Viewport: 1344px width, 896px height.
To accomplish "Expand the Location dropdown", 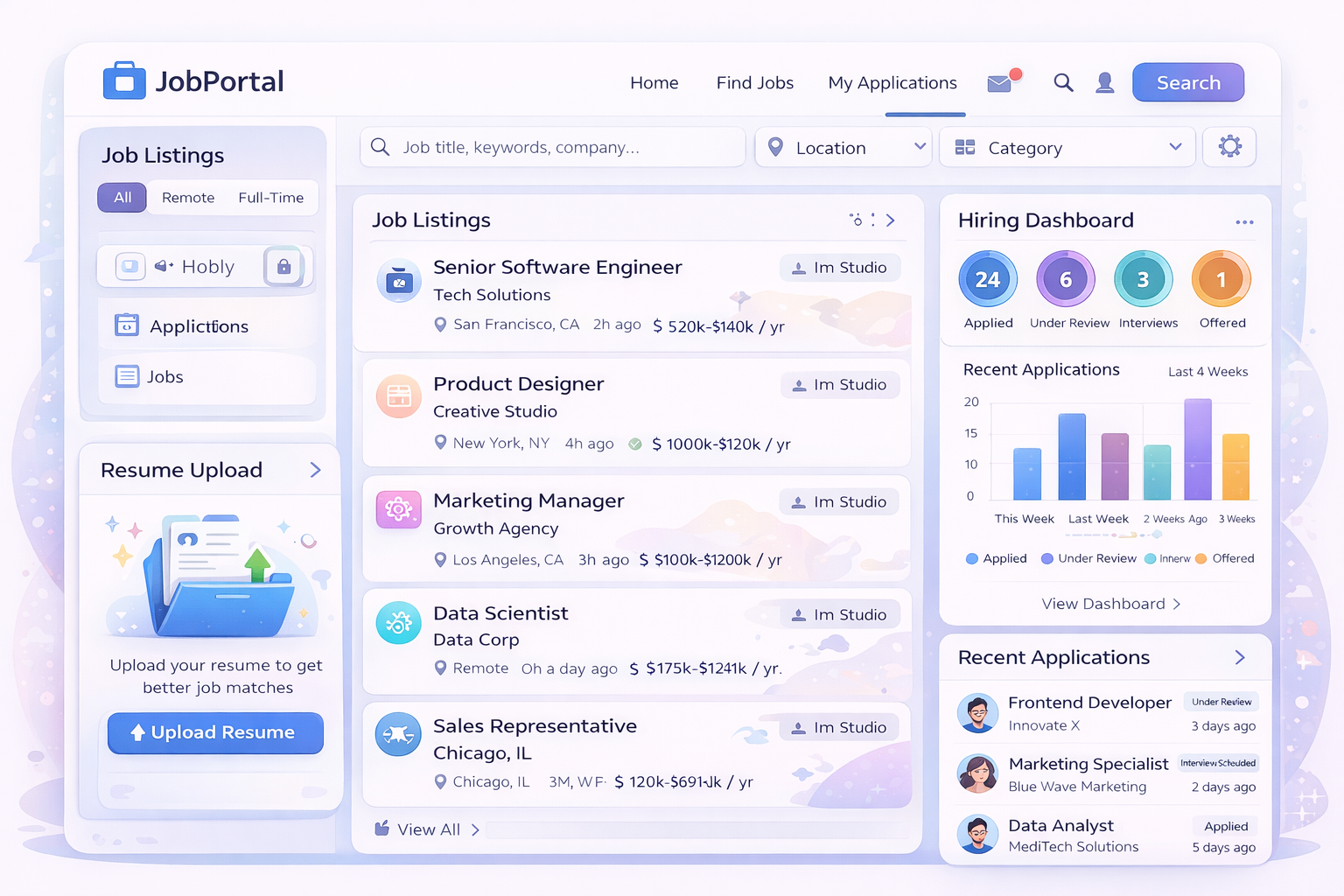I will click(843, 148).
